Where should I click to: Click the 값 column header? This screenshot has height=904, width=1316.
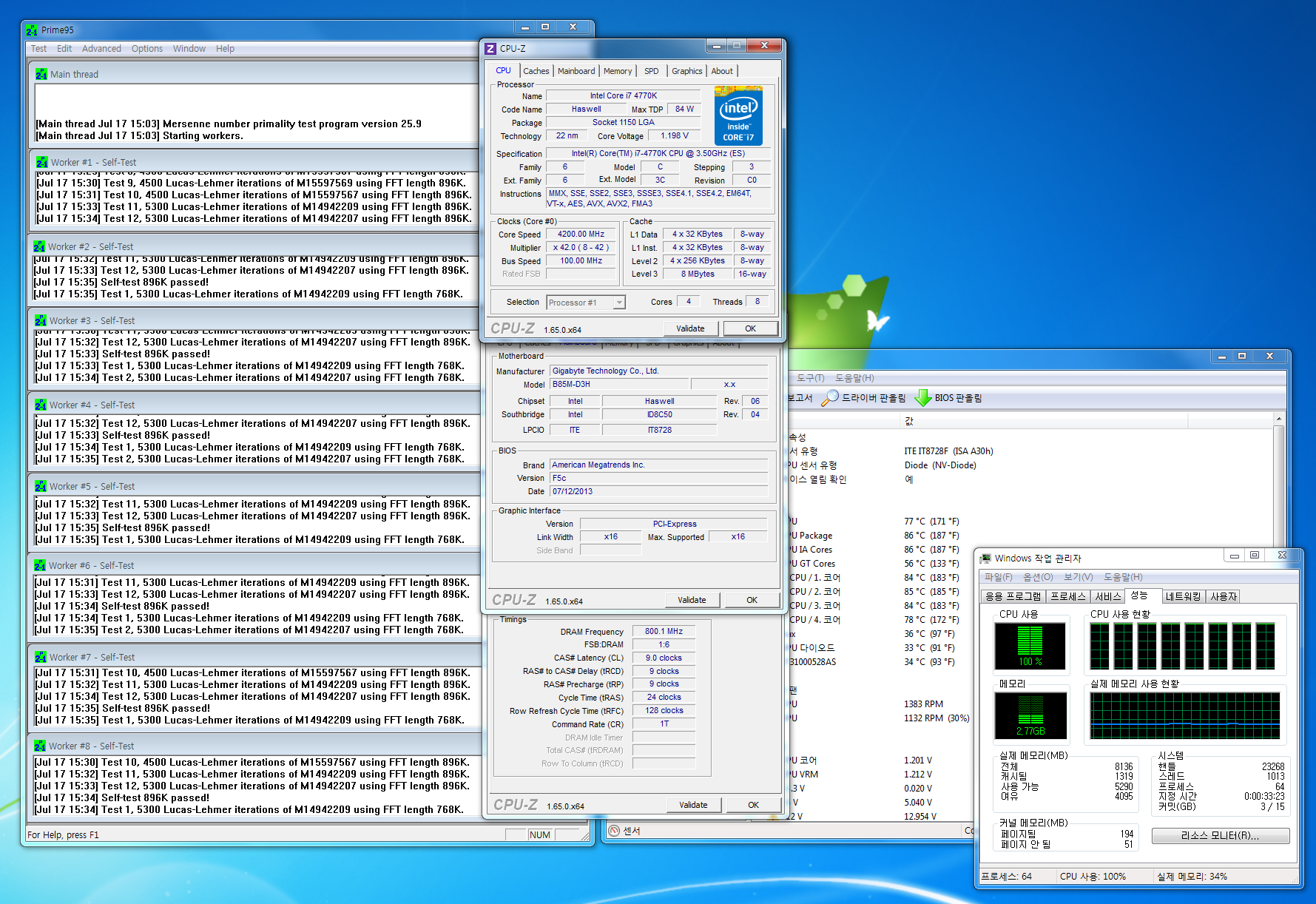pos(1043,420)
